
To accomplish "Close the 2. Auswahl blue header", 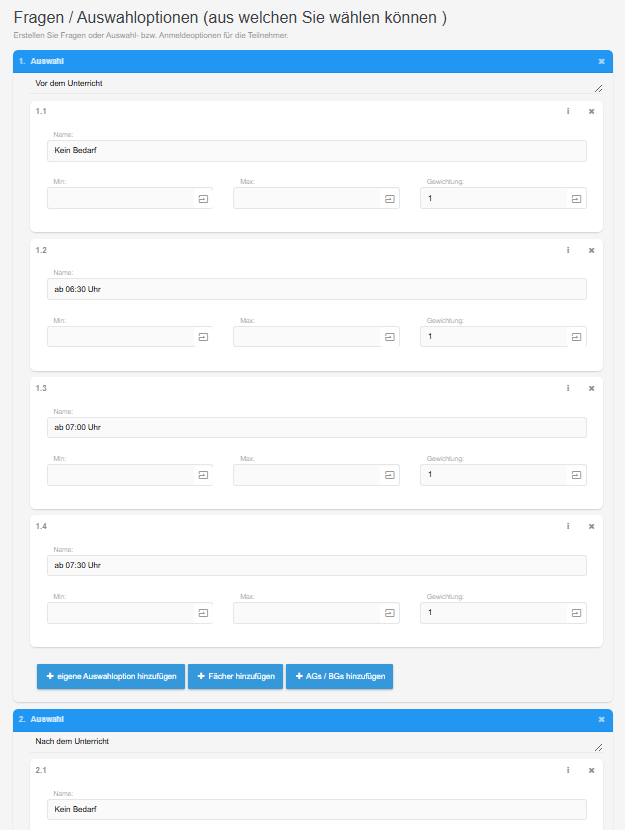I will coord(601,719).
